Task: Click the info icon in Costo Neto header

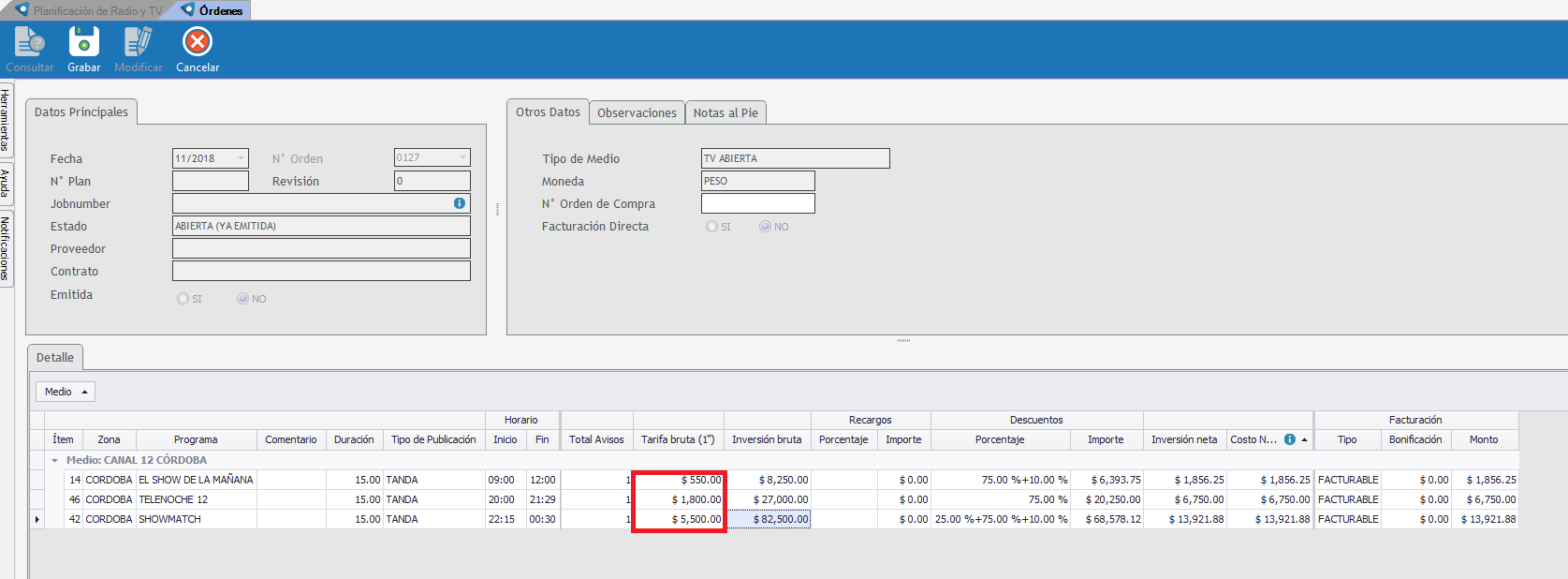Action: click(1289, 439)
